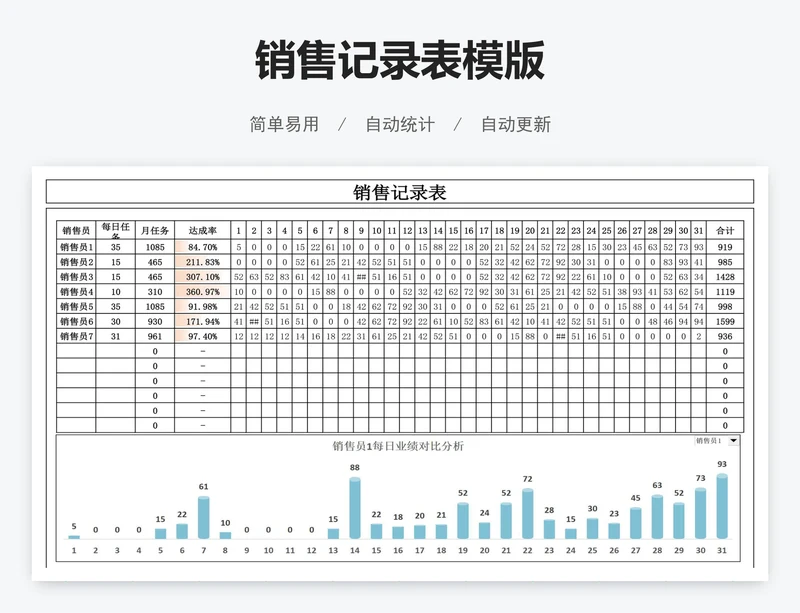Select the 销售员5 name cell

coord(76,306)
